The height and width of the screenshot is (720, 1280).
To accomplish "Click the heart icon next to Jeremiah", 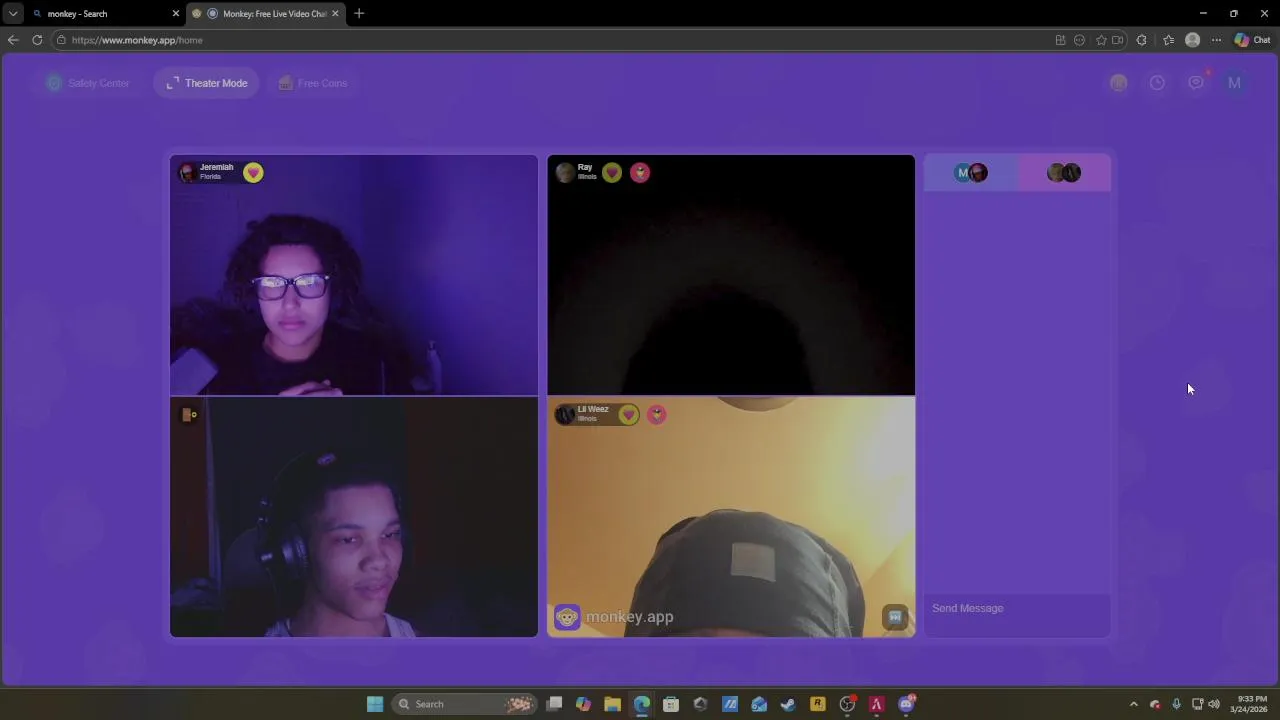I will click(x=253, y=172).
